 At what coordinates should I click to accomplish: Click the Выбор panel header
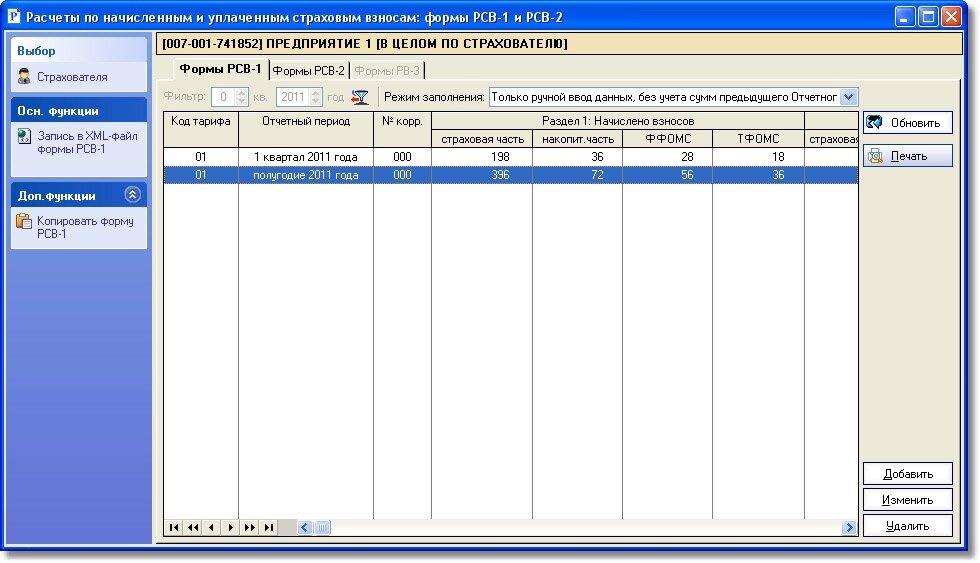79,51
